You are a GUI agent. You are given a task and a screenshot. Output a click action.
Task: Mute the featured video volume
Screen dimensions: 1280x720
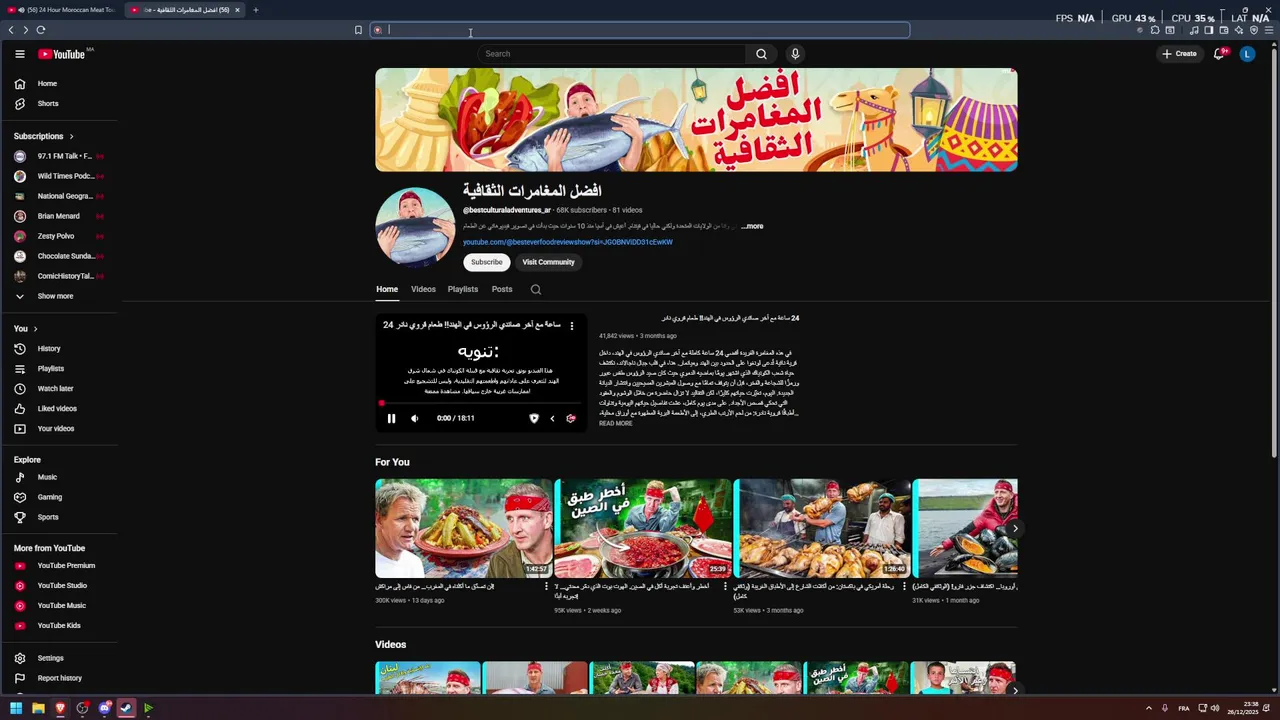415,419
